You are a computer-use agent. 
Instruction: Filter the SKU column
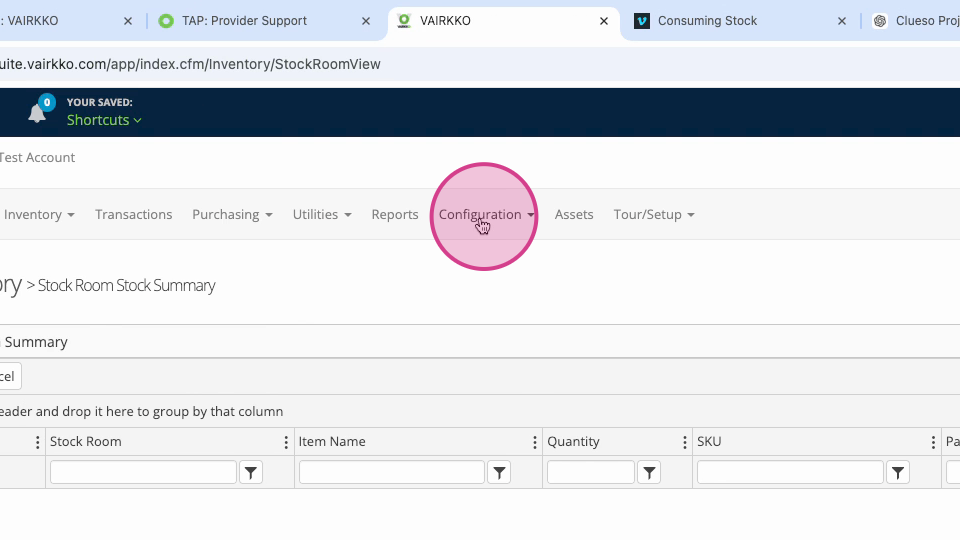[x=898, y=473]
